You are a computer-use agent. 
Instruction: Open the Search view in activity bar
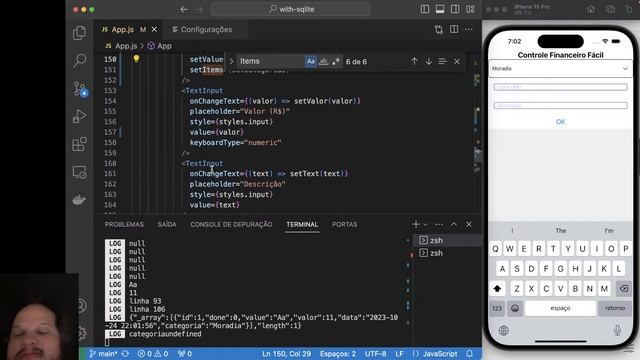79,60
